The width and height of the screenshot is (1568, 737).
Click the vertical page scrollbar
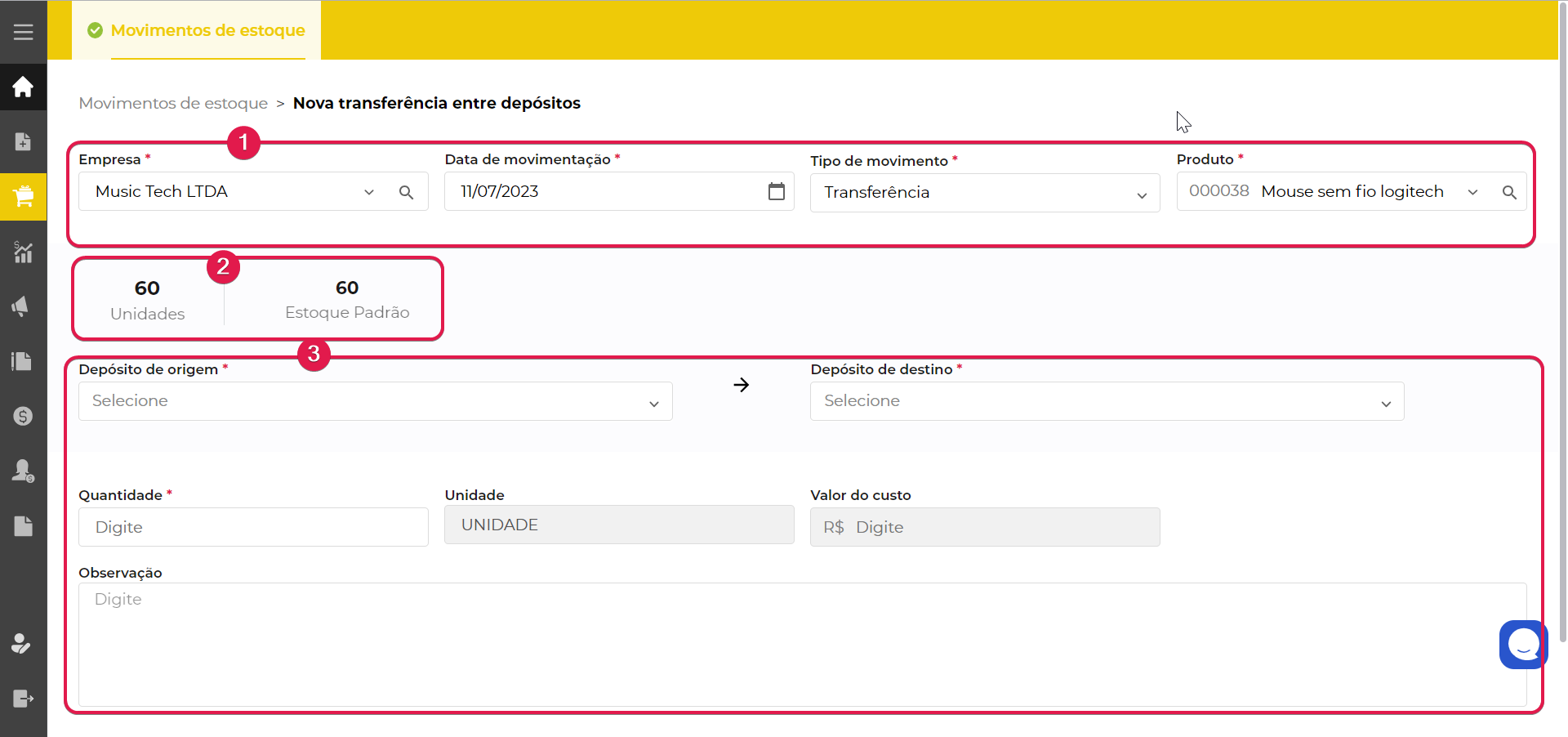coord(1561,327)
